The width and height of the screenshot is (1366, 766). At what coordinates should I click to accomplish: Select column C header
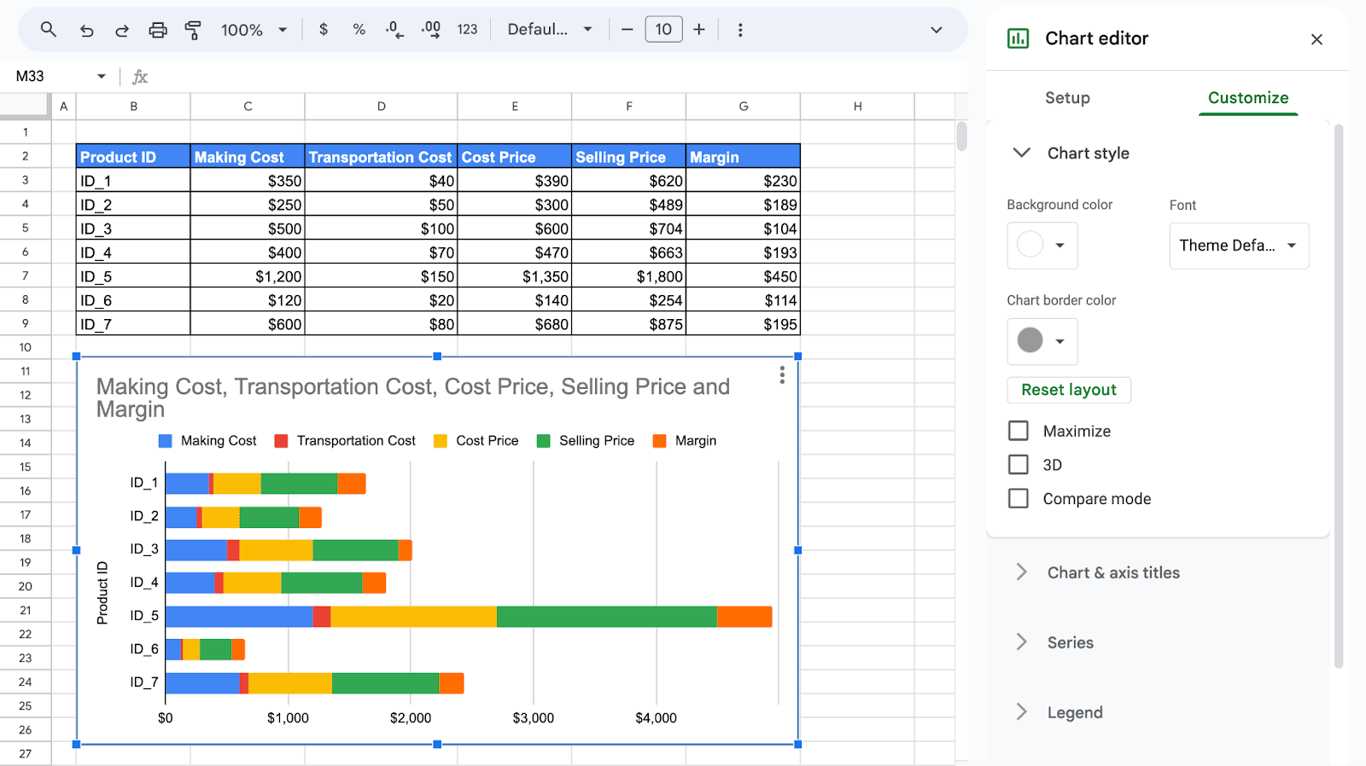(248, 106)
